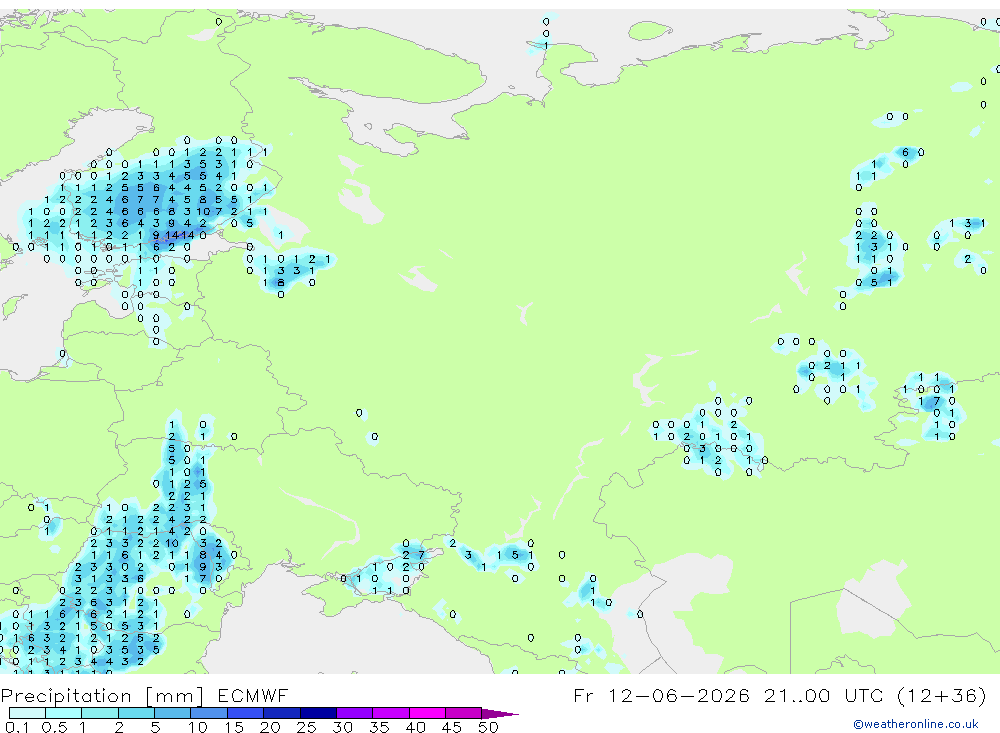Image resolution: width=1000 pixels, height=733 pixels.
Task: Click the 25 to 30 mm legend swatch
Action: [x=318, y=713]
